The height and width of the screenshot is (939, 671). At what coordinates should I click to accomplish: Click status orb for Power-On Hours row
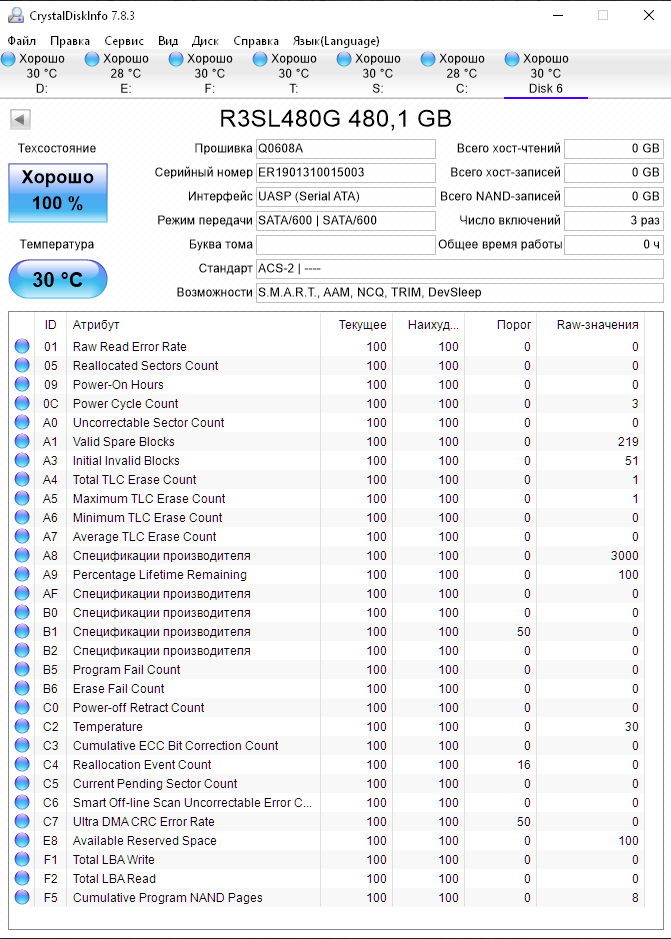click(22, 384)
